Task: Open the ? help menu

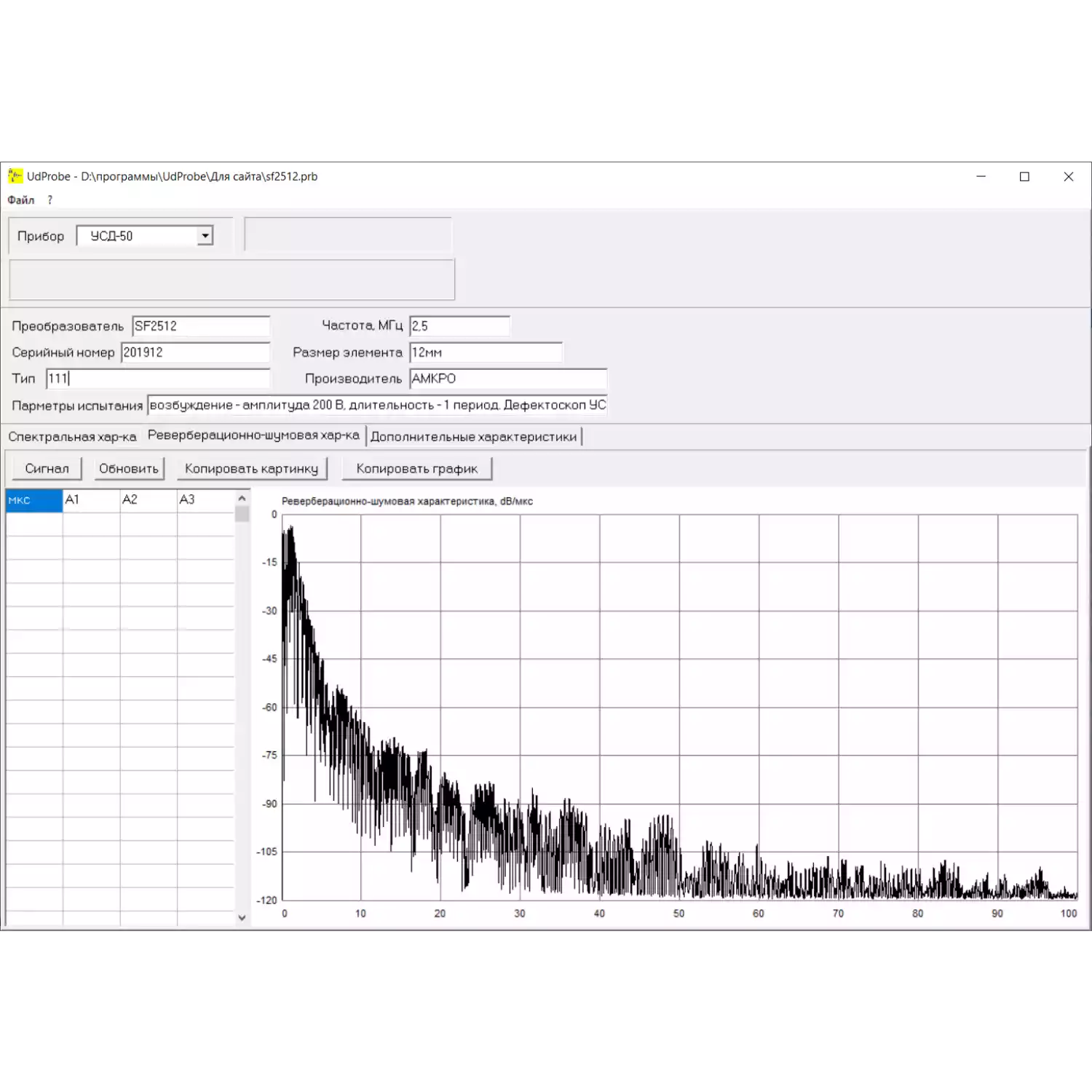Action: pyautogui.click(x=50, y=200)
